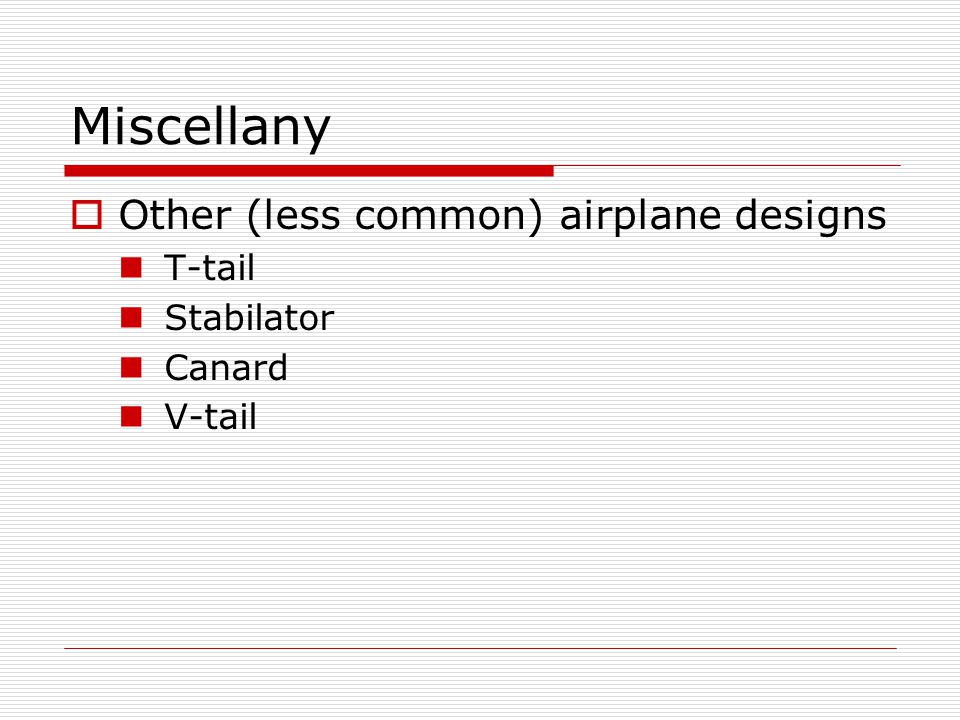Click the word "designs" in main bullet
This screenshot has width=960, height=720.
coord(810,217)
